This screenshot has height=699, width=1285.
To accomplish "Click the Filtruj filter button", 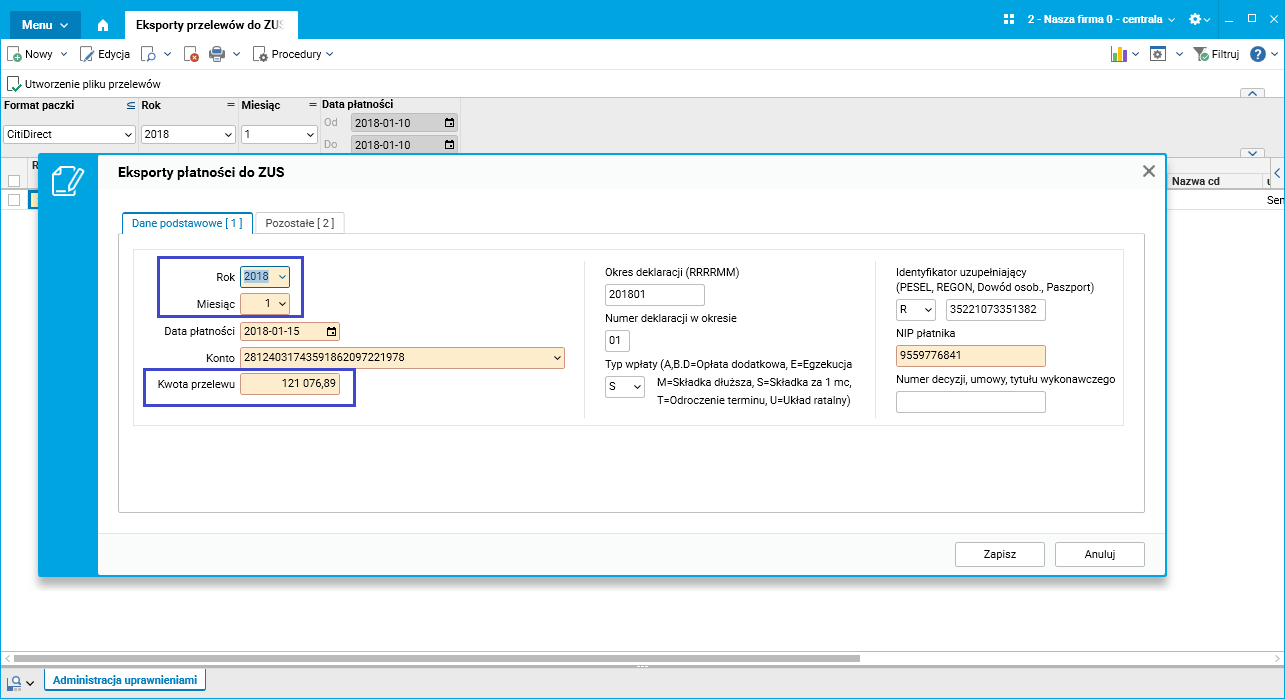I will [x=1216, y=54].
